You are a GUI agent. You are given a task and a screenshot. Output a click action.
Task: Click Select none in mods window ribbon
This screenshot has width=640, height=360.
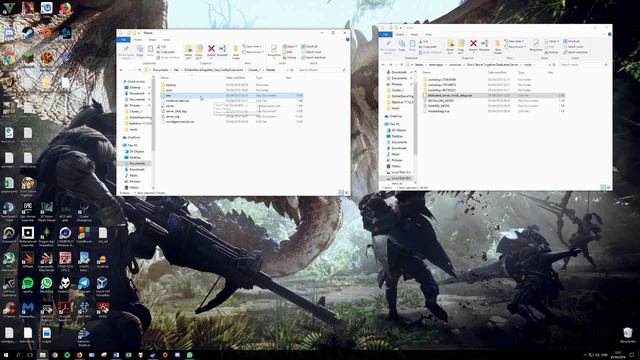tap(573, 47)
